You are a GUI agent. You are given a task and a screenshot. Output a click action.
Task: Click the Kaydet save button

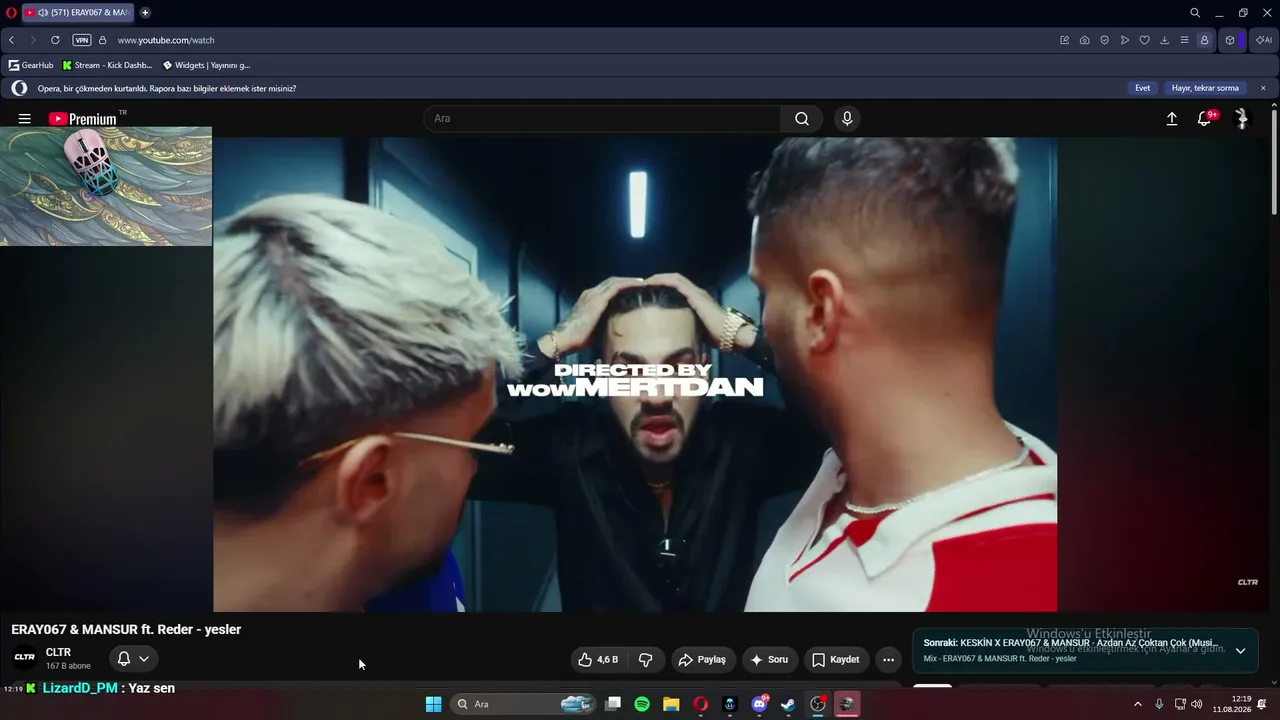pyautogui.click(x=836, y=659)
